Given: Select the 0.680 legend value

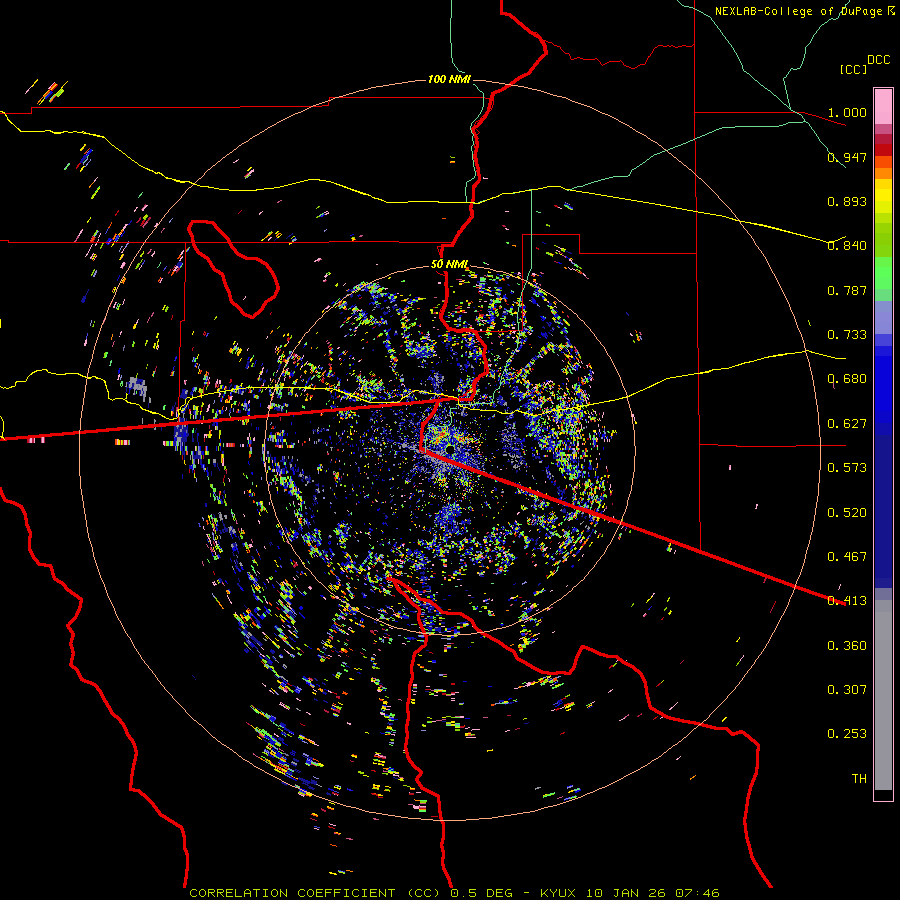Looking at the screenshot, I should pos(847,379).
